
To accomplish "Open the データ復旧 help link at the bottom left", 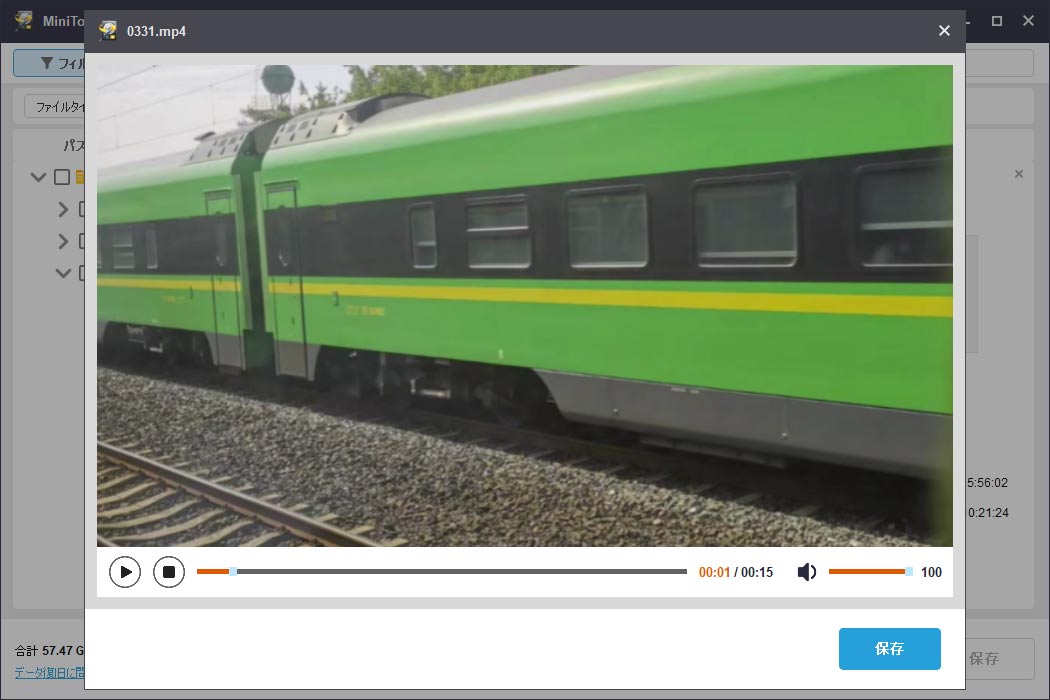I will [50, 673].
